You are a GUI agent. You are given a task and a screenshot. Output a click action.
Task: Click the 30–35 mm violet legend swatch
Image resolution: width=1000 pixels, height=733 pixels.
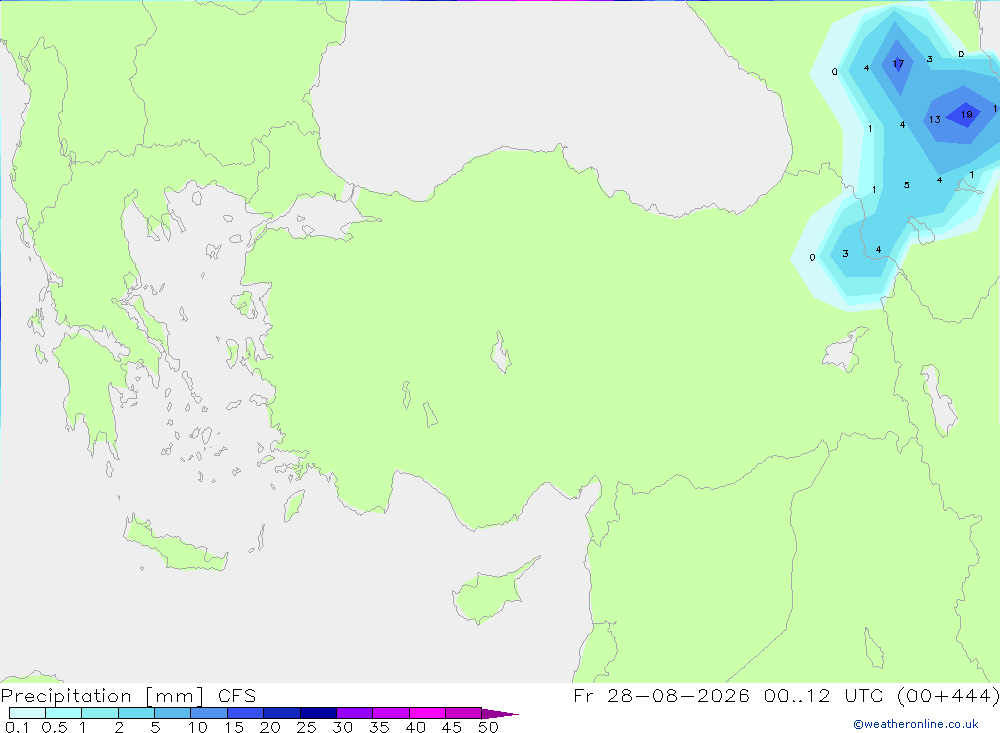355,713
